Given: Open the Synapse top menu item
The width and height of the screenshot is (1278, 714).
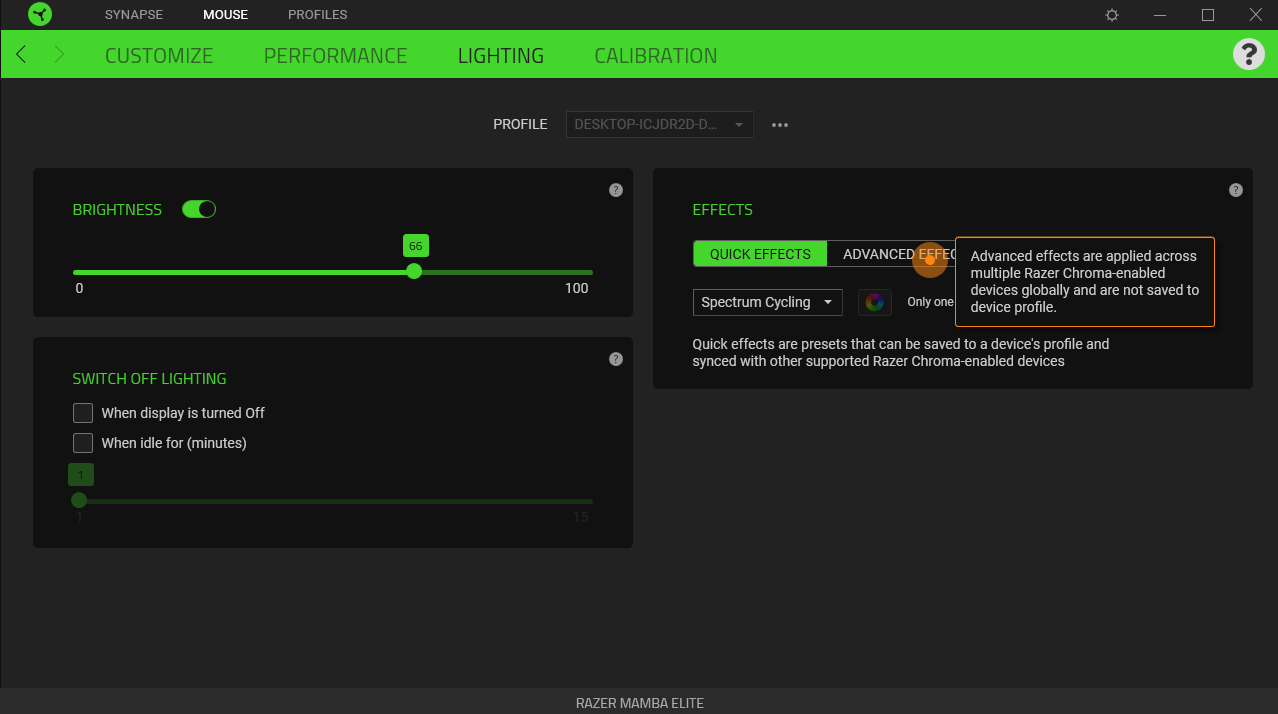Looking at the screenshot, I should coord(134,15).
